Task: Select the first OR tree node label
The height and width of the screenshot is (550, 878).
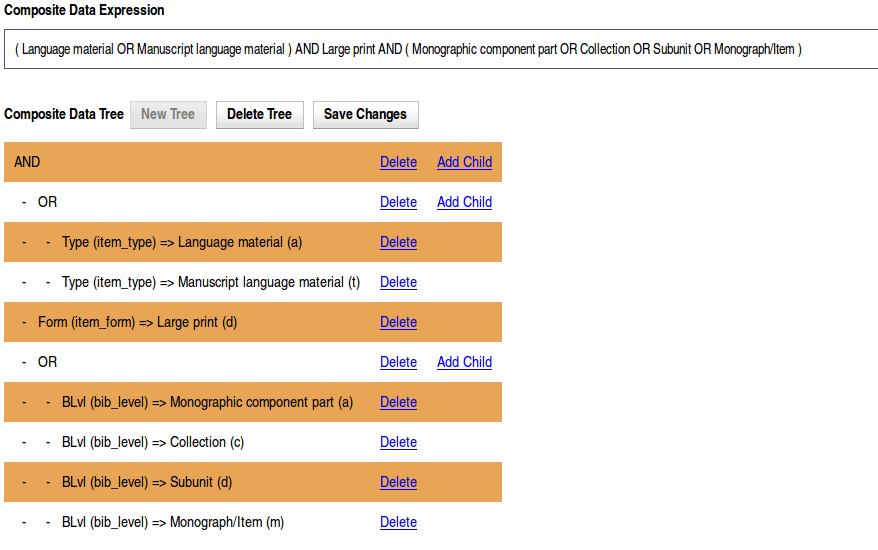Action: click(47, 202)
